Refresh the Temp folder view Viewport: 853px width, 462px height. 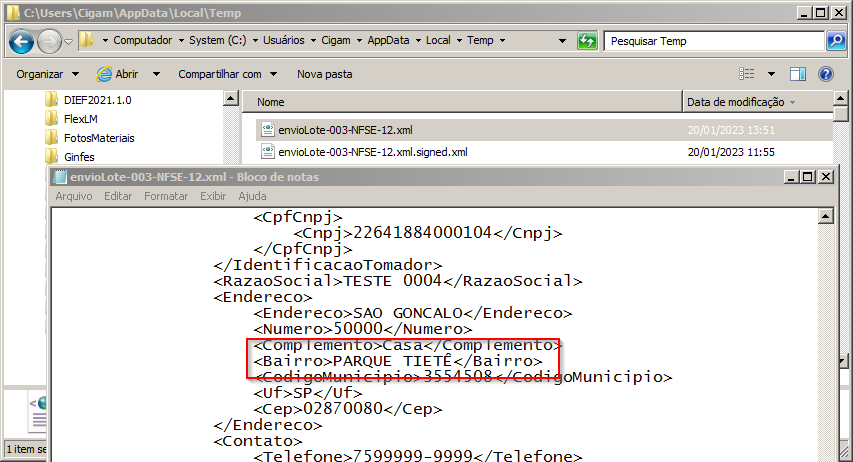coord(587,41)
